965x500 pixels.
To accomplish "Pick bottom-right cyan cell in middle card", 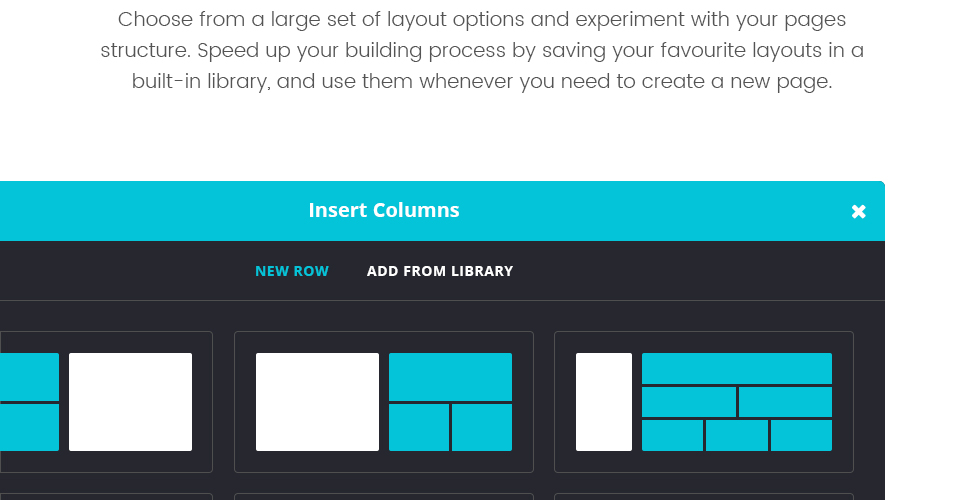I will click(482, 427).
